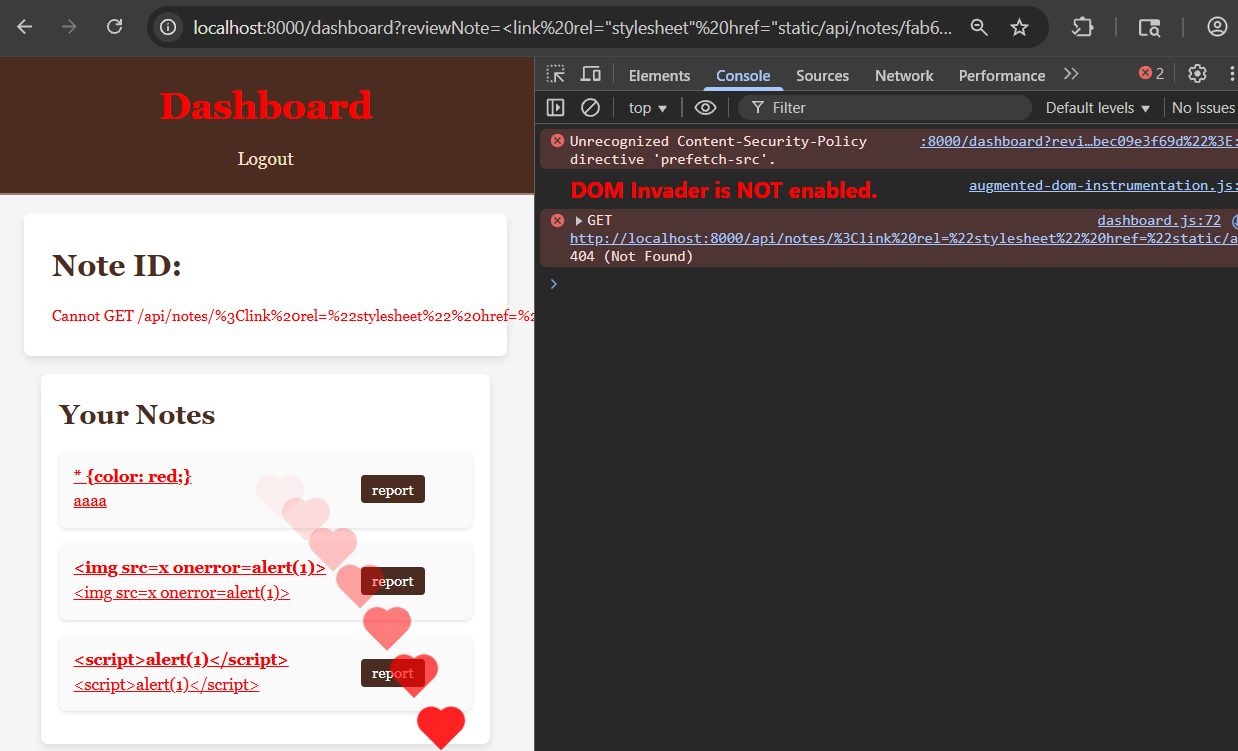
Task: Click into the console Filter field
Action: coord(890,107)
